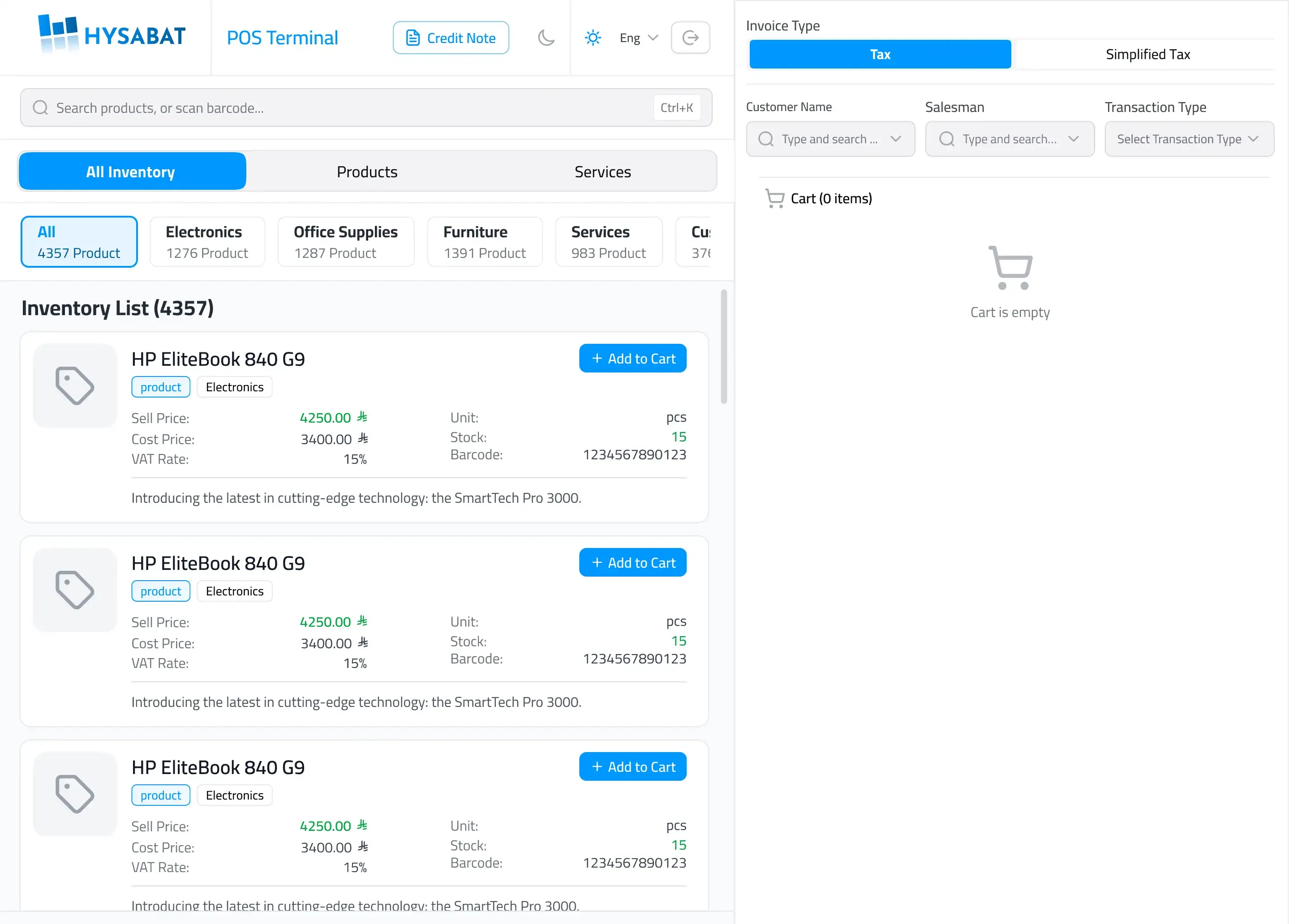Click the Customer Name search icon
1289x924 pixels.
click(765, 139)
